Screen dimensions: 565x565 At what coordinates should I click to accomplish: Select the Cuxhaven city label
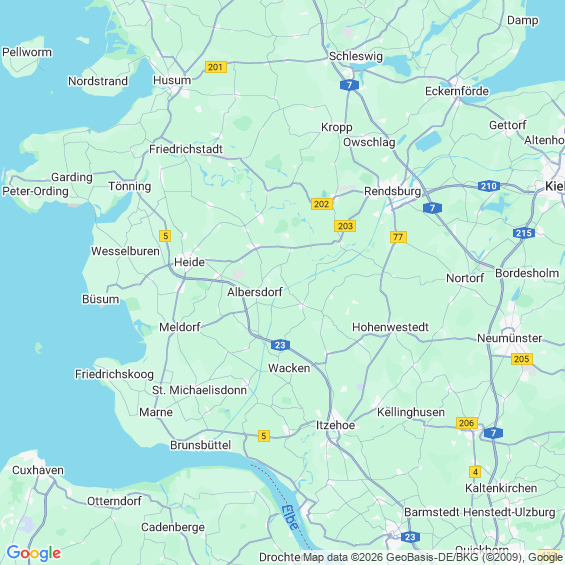(38, 470)
